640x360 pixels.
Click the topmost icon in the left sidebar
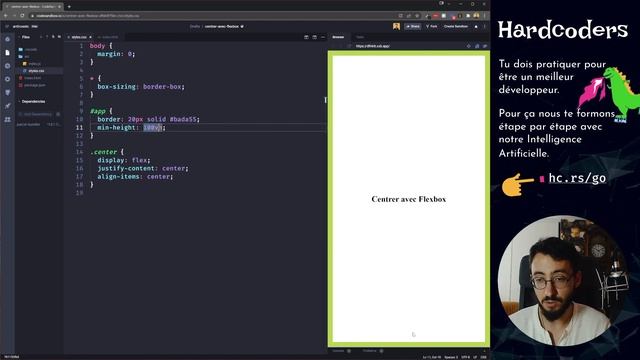(x=7, y=39)
